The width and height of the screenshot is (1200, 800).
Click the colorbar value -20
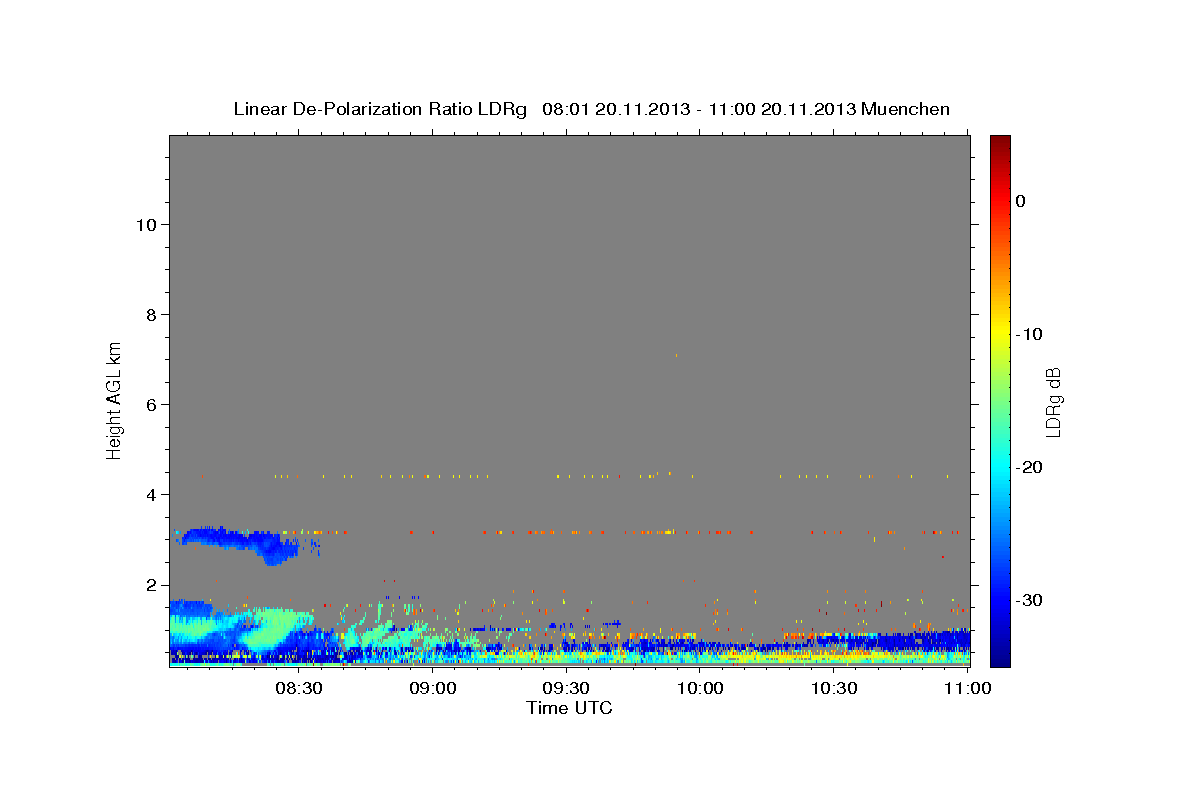click(x=1028, y=467)
